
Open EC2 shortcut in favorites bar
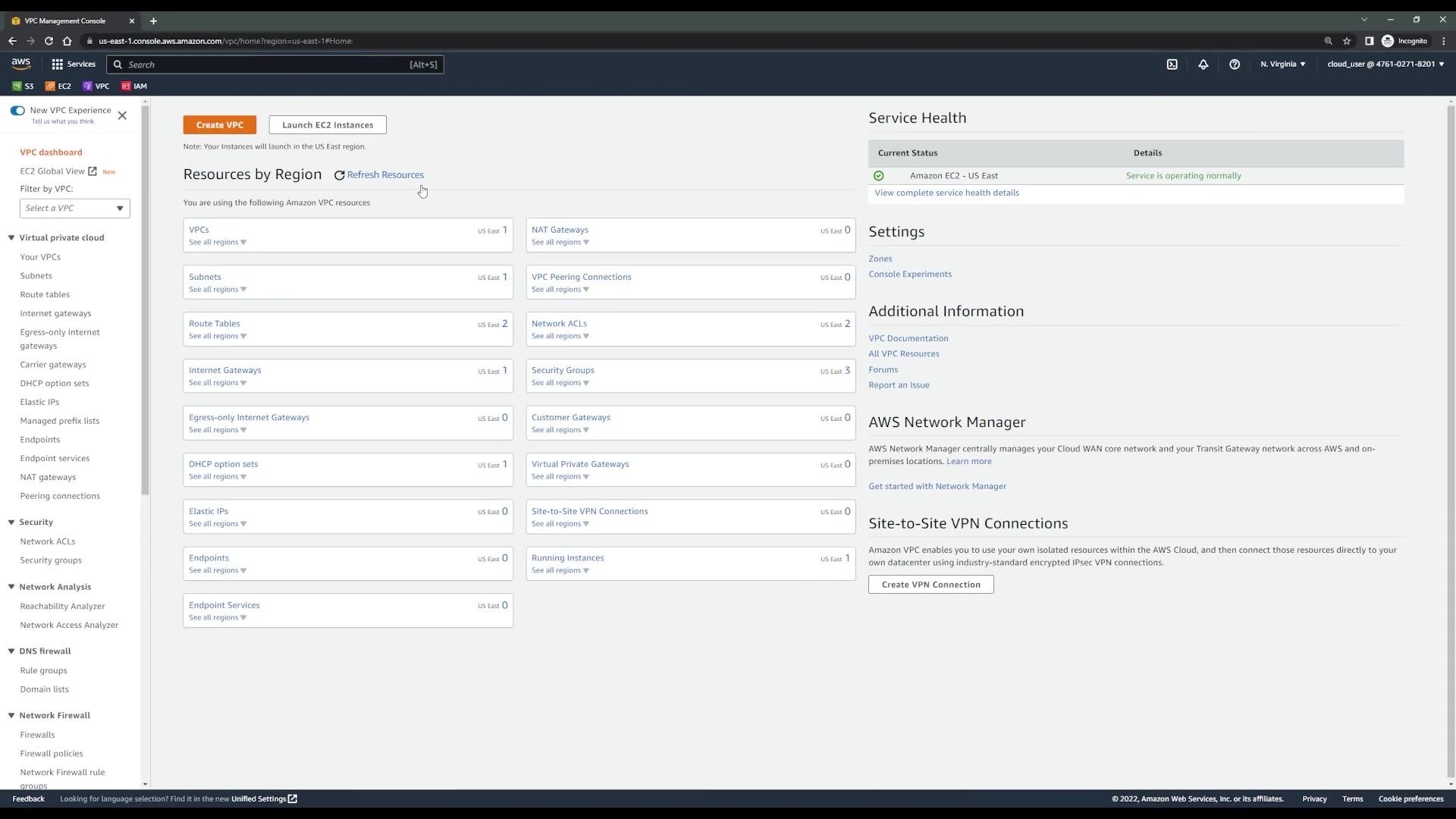[58, 86]
